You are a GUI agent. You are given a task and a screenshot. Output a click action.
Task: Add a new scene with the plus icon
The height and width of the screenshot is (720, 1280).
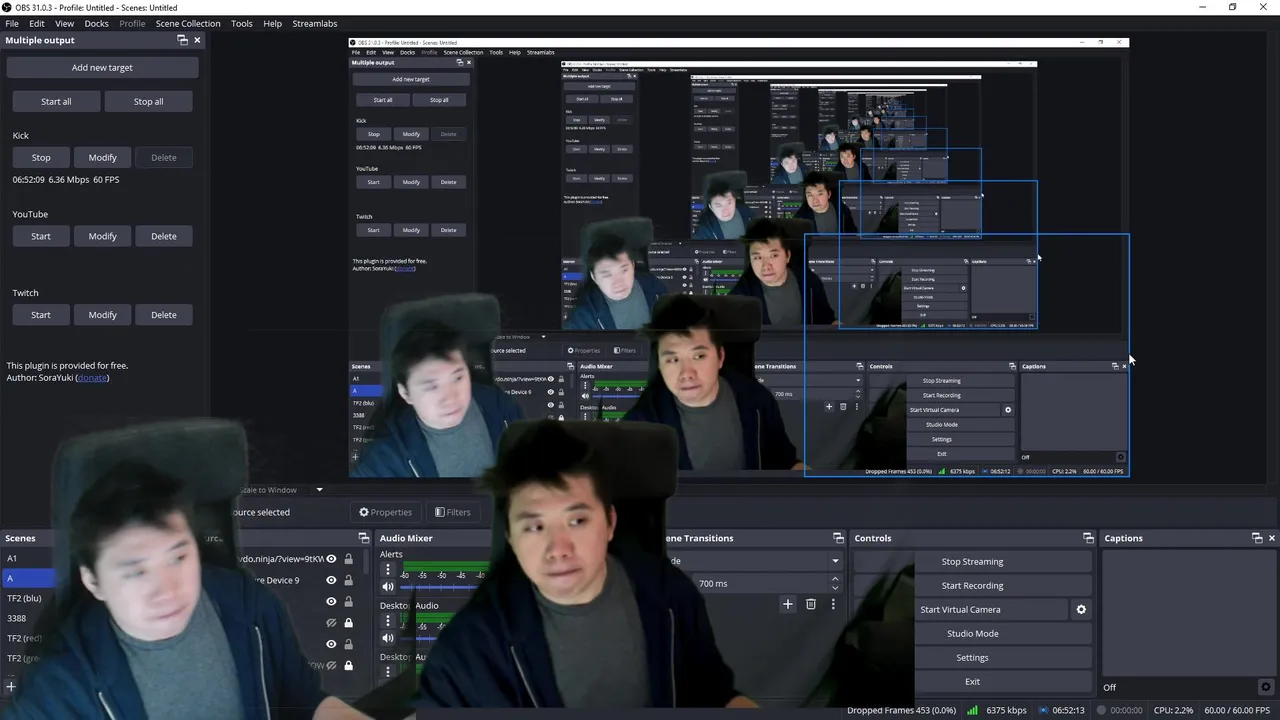[11, 687]
